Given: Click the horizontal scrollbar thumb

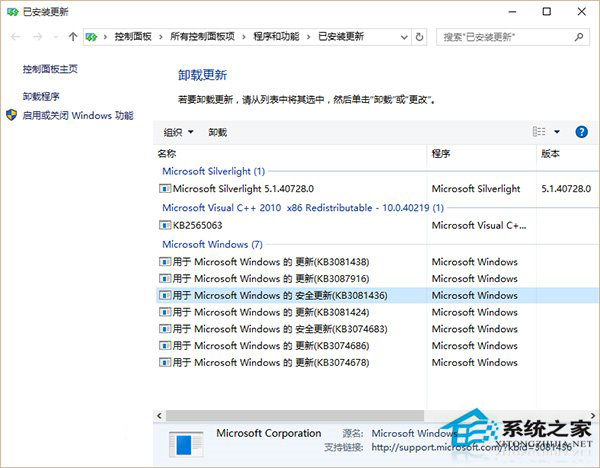Looking at the screenshot, I should [x=295, y=416].
